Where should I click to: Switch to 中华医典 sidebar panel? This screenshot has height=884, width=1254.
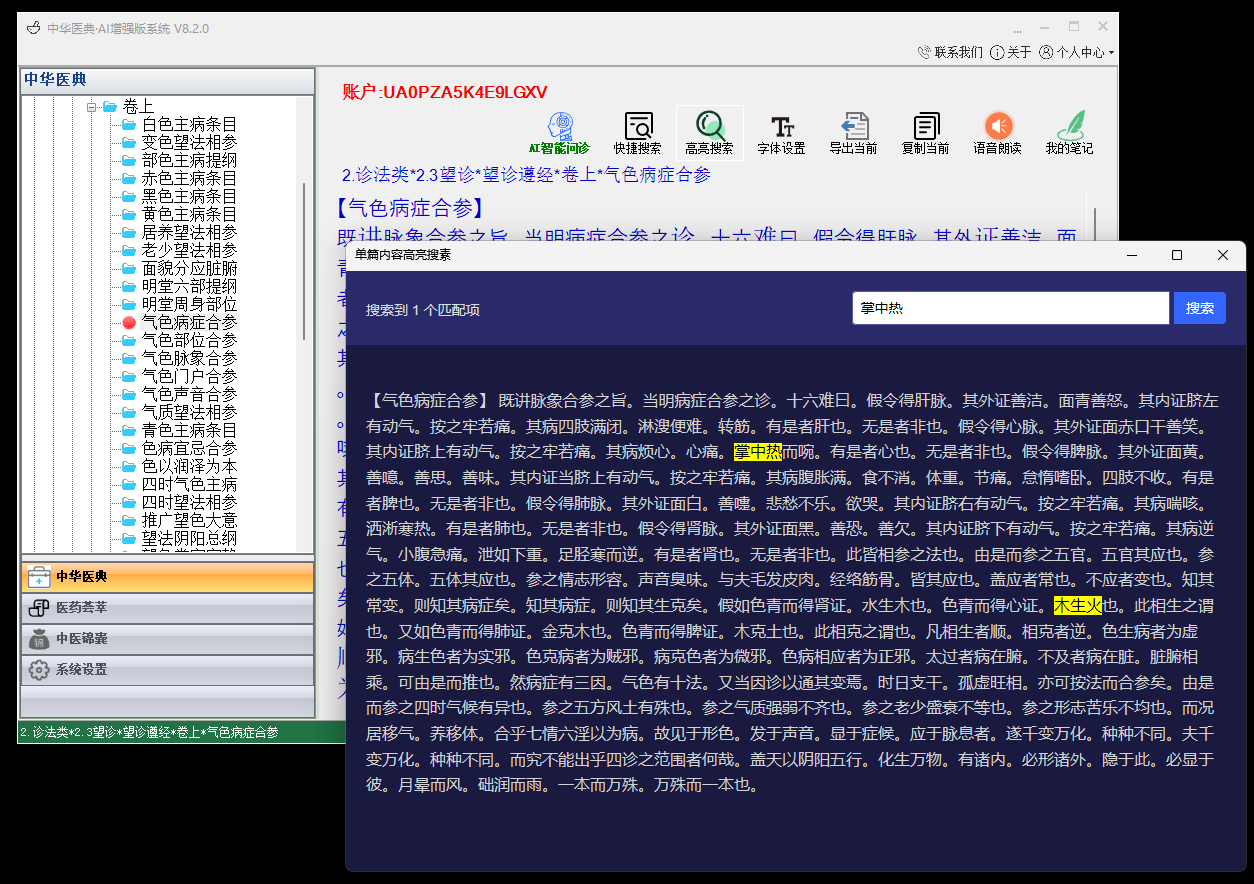click(167, 577)
